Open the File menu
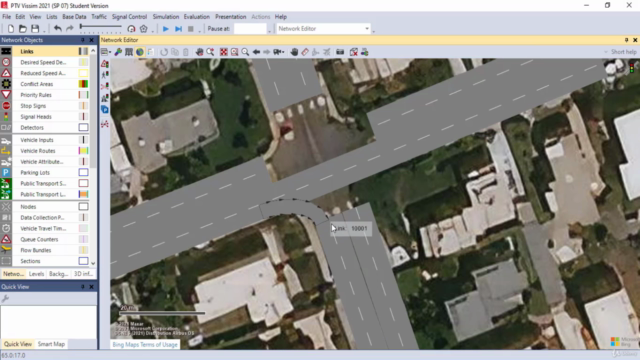640x360 pixels. 7,17
